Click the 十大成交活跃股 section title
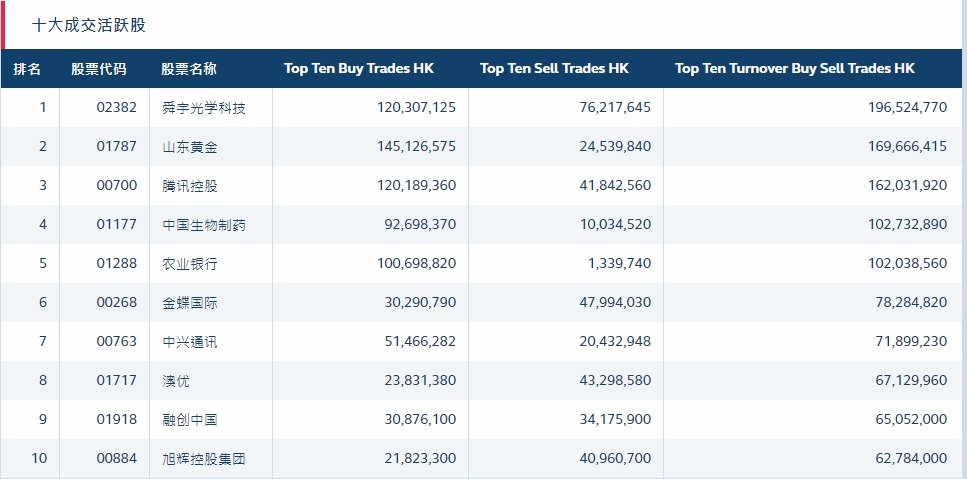The height and width of the screenshot is (479, 967). (x=89, y=25)
